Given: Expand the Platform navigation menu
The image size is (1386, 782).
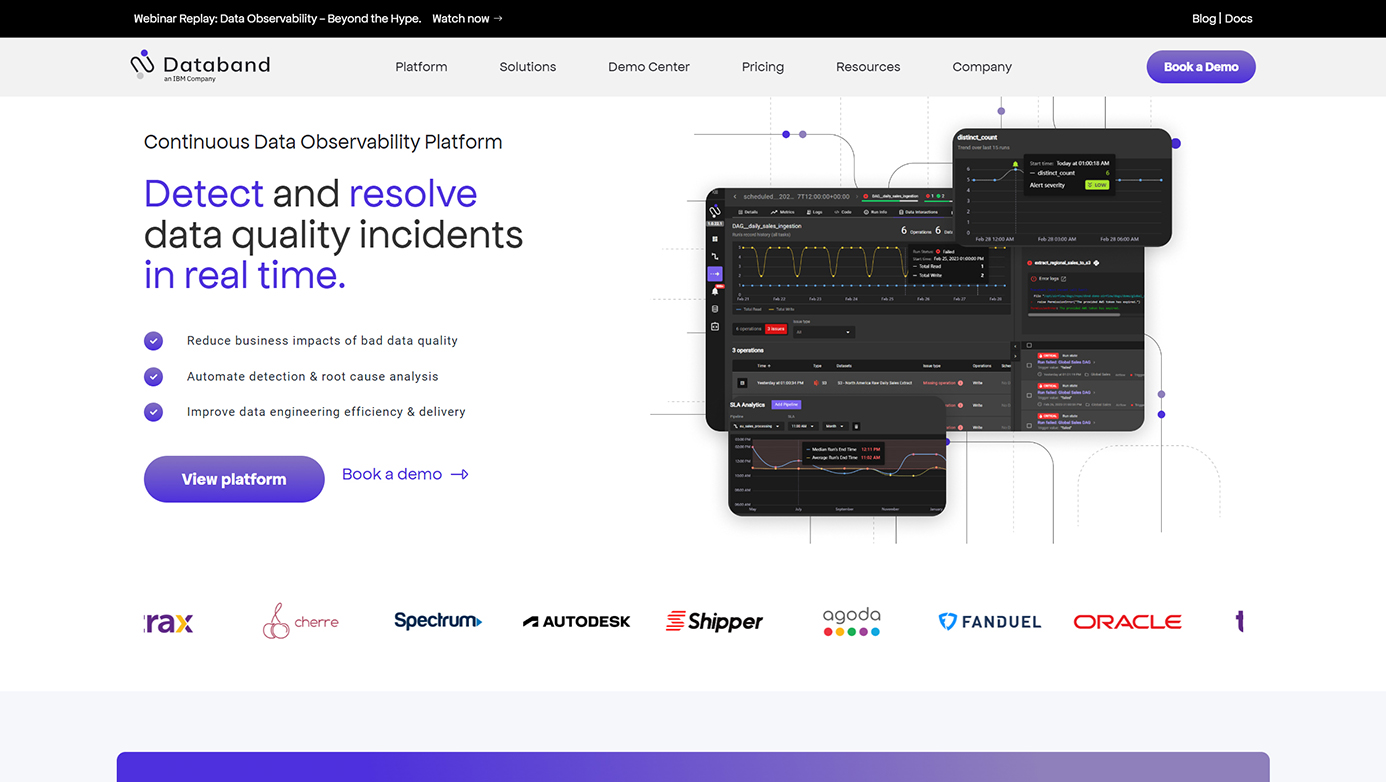Looking at the screenshot, I should pos(421,67).
